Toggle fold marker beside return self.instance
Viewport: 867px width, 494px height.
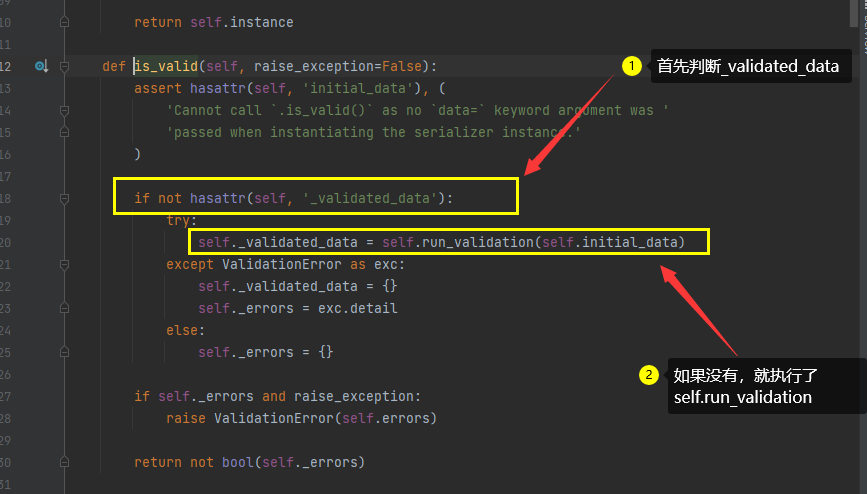coord(64,22)
